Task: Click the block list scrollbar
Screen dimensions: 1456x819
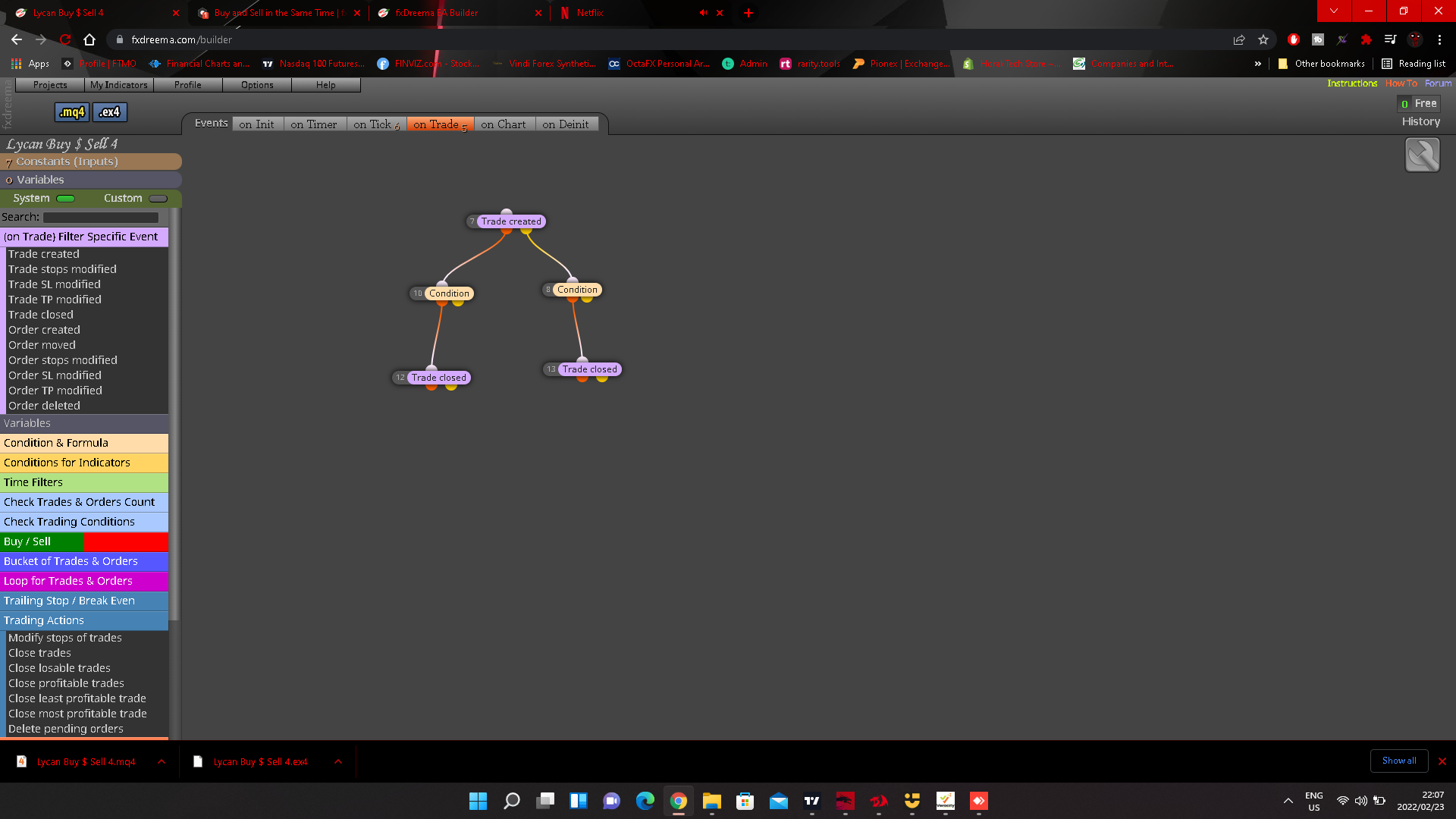Action: [174, 413]
